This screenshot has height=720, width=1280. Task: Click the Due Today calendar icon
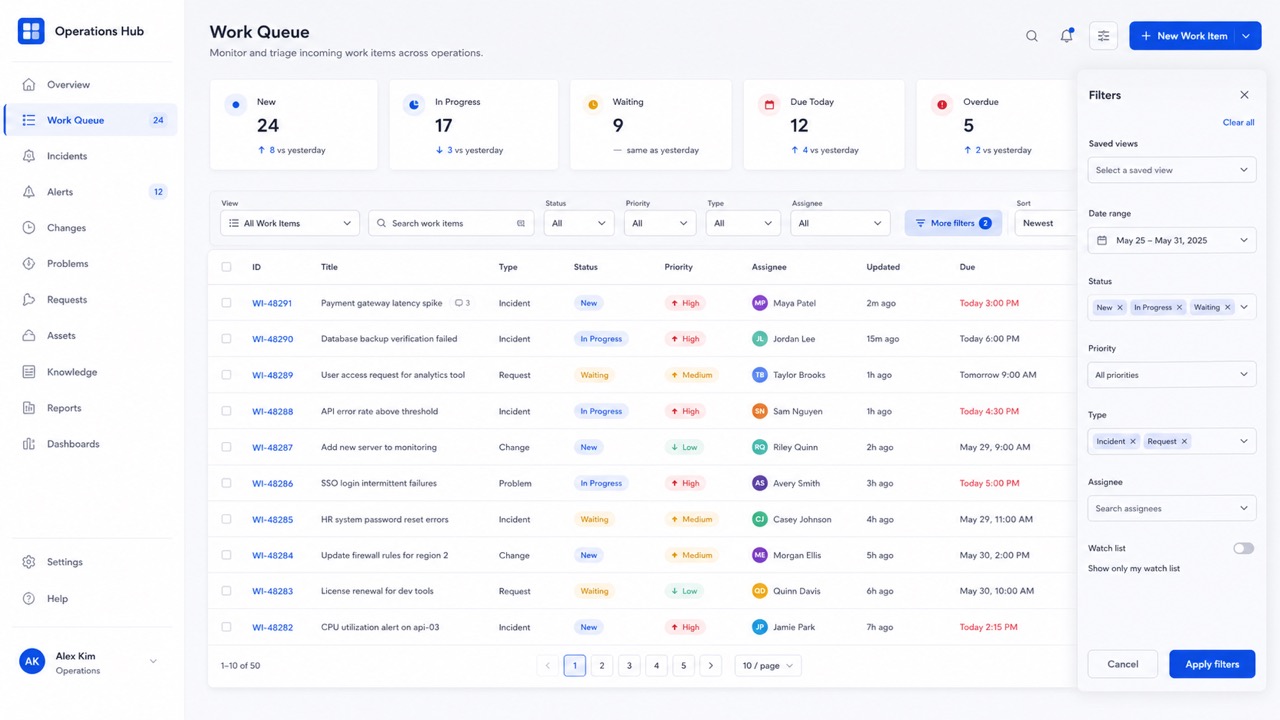point(769,104)
